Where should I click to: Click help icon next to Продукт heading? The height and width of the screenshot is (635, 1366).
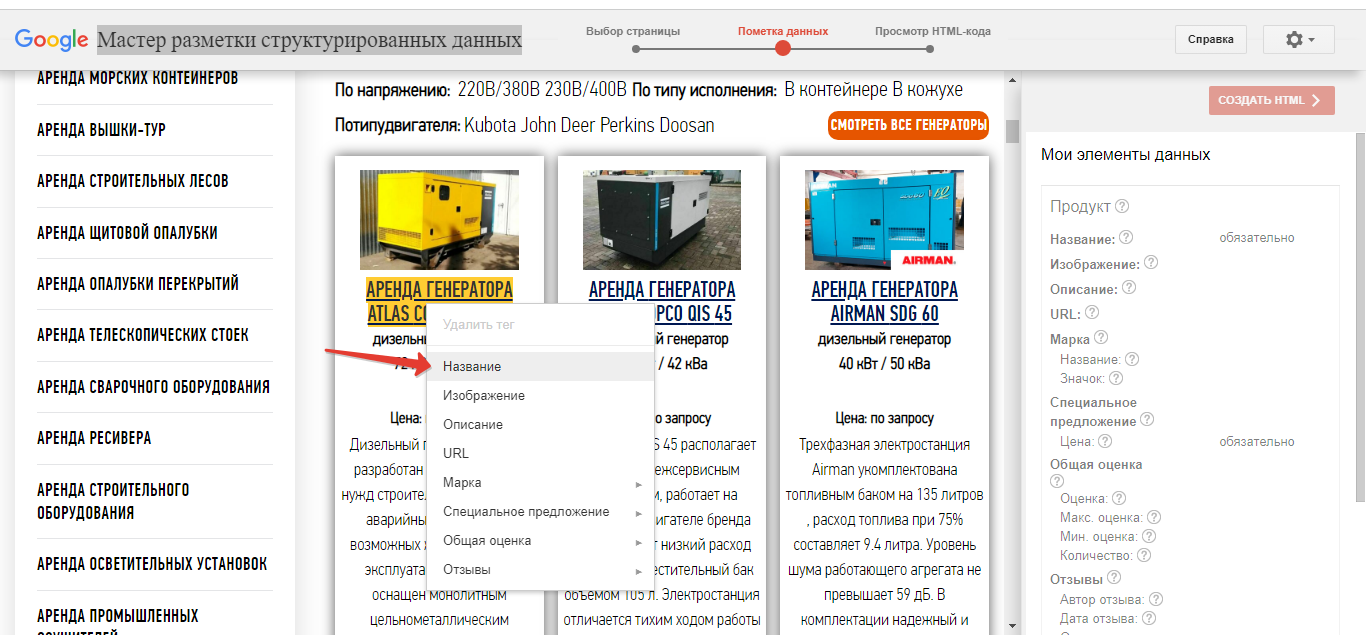coord(1122,207)
